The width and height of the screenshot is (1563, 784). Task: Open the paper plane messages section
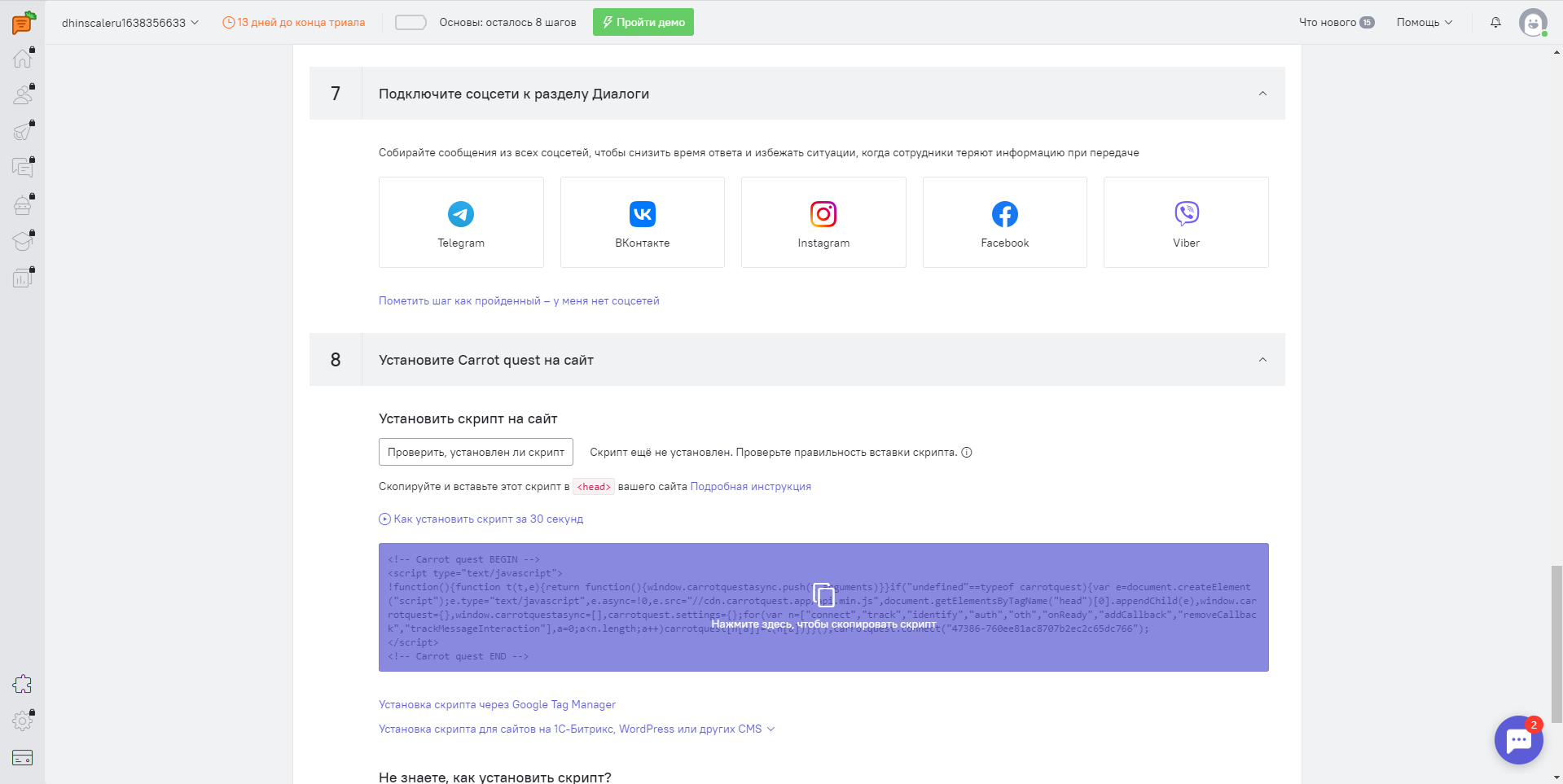[x=23, y=131]
